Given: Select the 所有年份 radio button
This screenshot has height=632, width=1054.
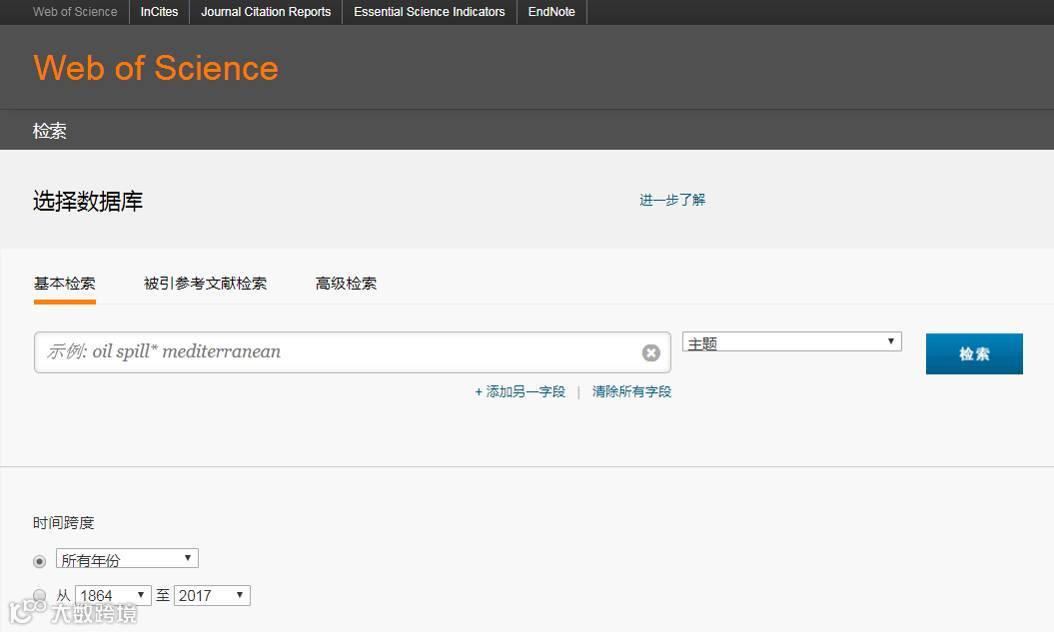Looking at the screenshot, I should coord(40,561).
